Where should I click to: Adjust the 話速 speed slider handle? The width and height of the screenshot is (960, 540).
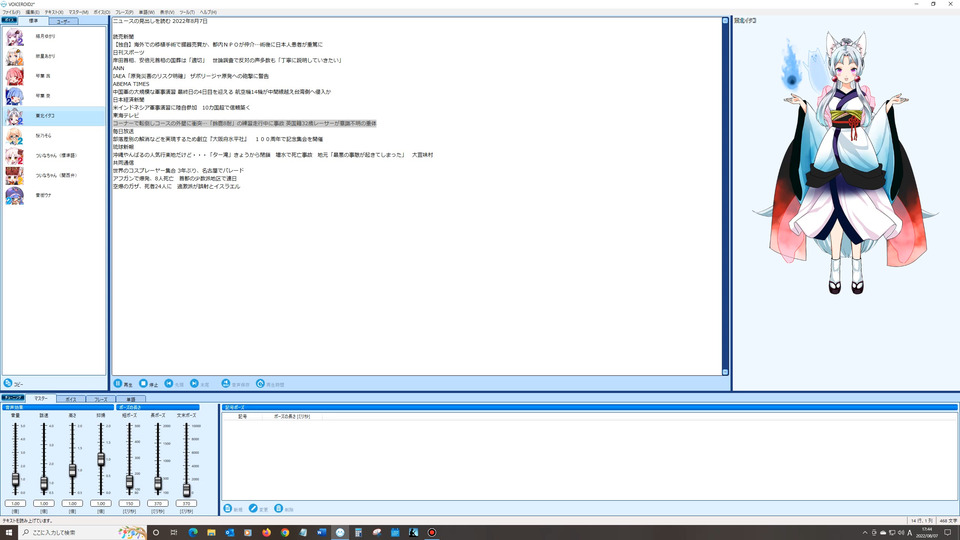[x=44, y=484]
